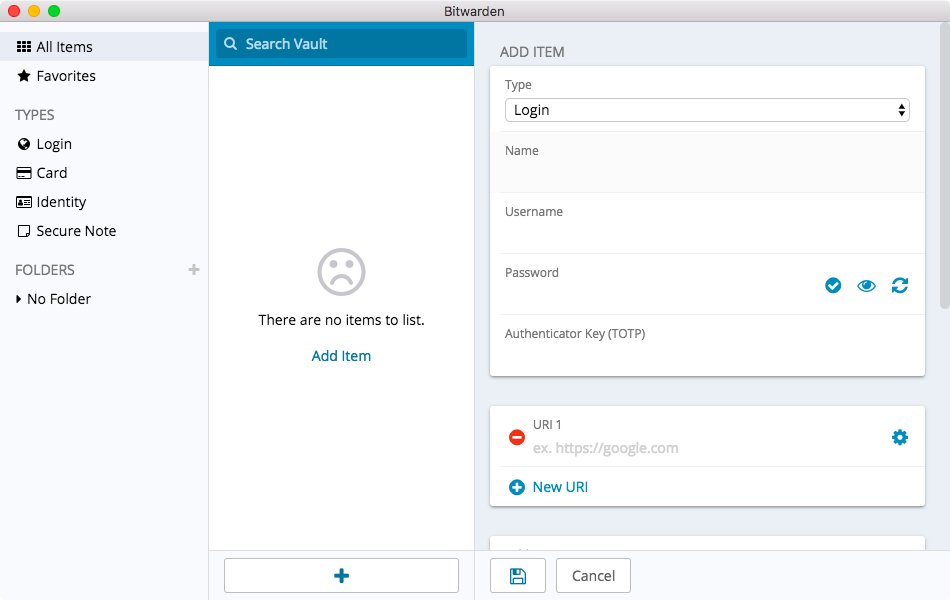Screen dimensions: 950x600
Task: Toggle password visibility with the eye icon
Action: [866, 285]
